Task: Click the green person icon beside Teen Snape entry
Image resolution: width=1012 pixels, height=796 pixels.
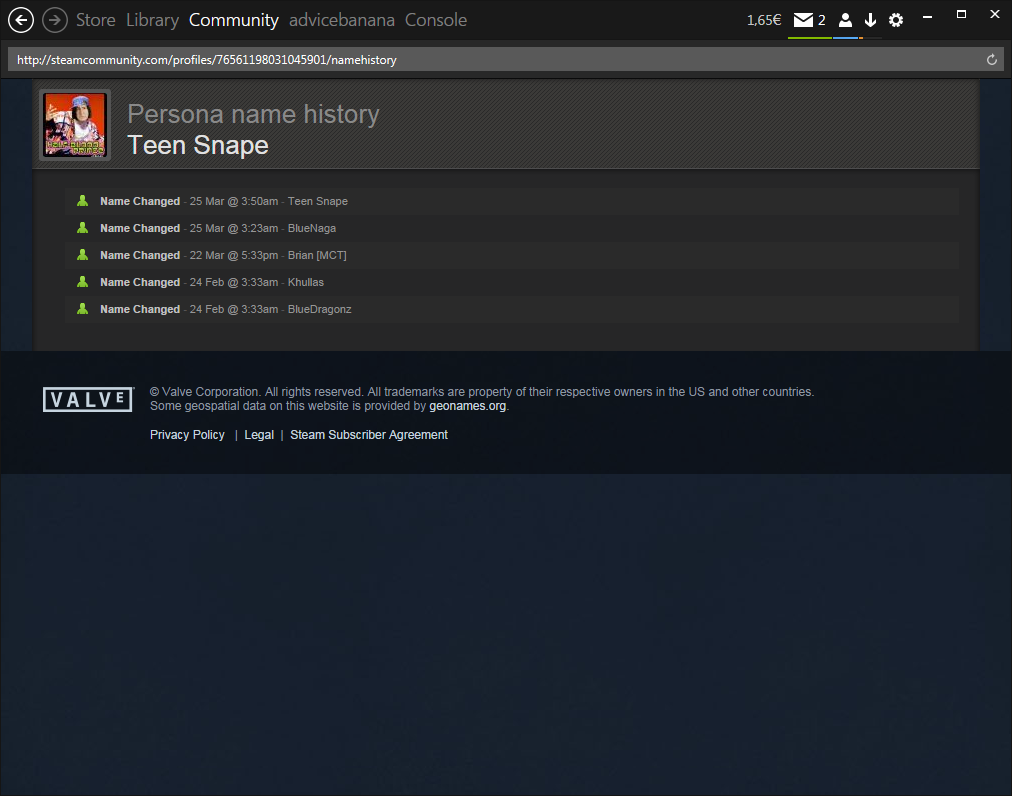Action: 83,201
